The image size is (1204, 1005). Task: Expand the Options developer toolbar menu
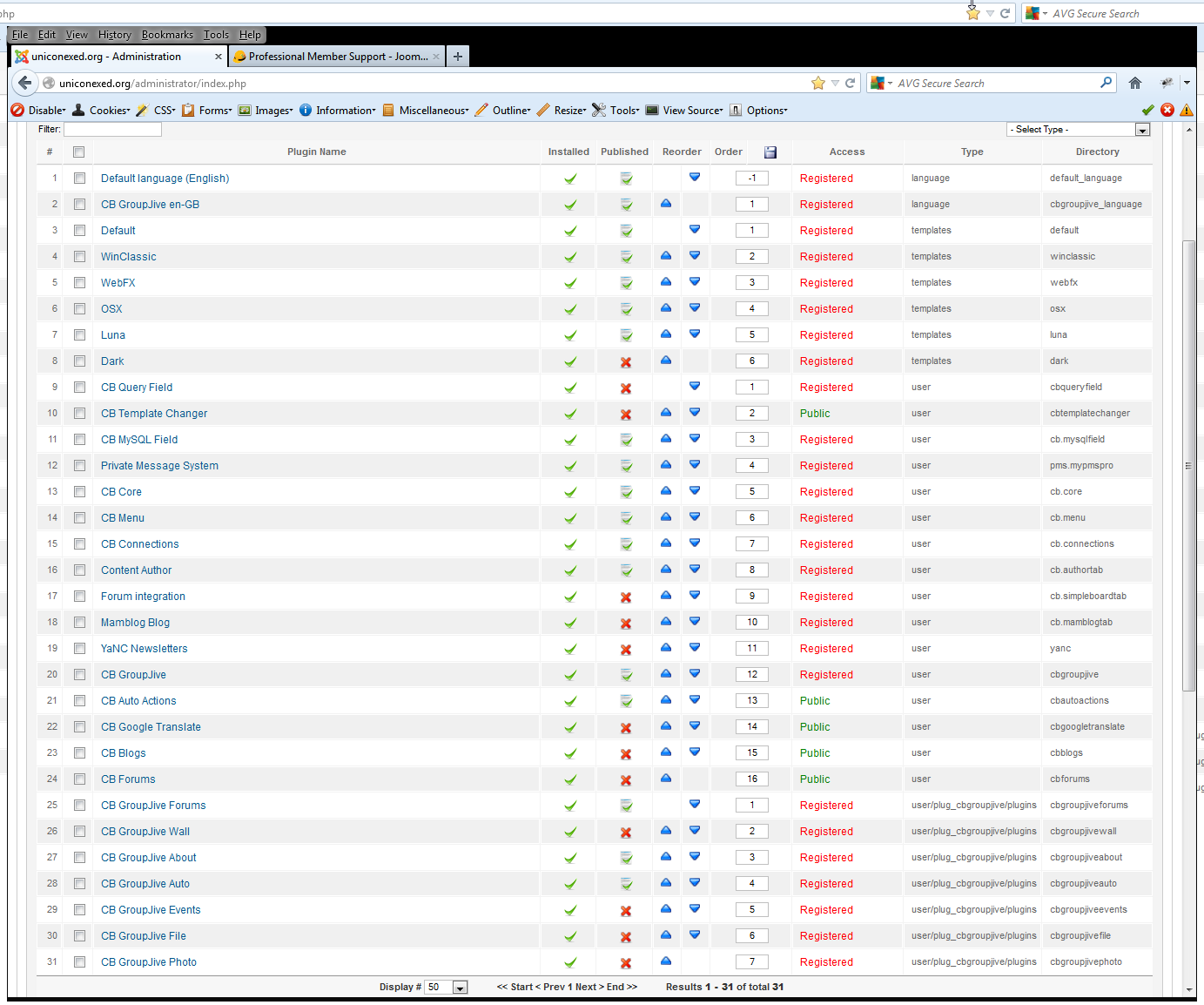(758, 111)
